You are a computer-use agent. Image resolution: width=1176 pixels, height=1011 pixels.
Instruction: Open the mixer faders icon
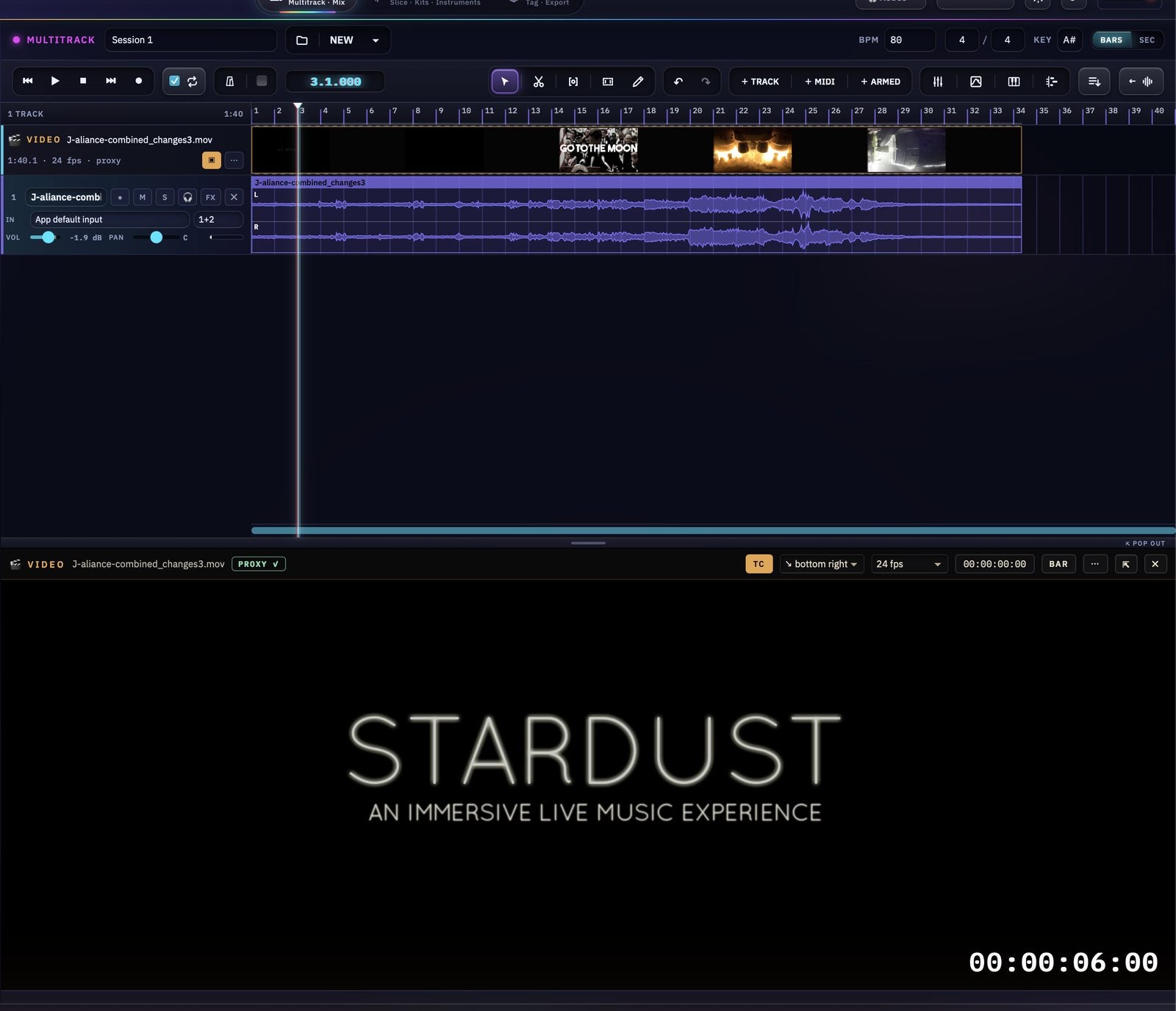point(938,82)
